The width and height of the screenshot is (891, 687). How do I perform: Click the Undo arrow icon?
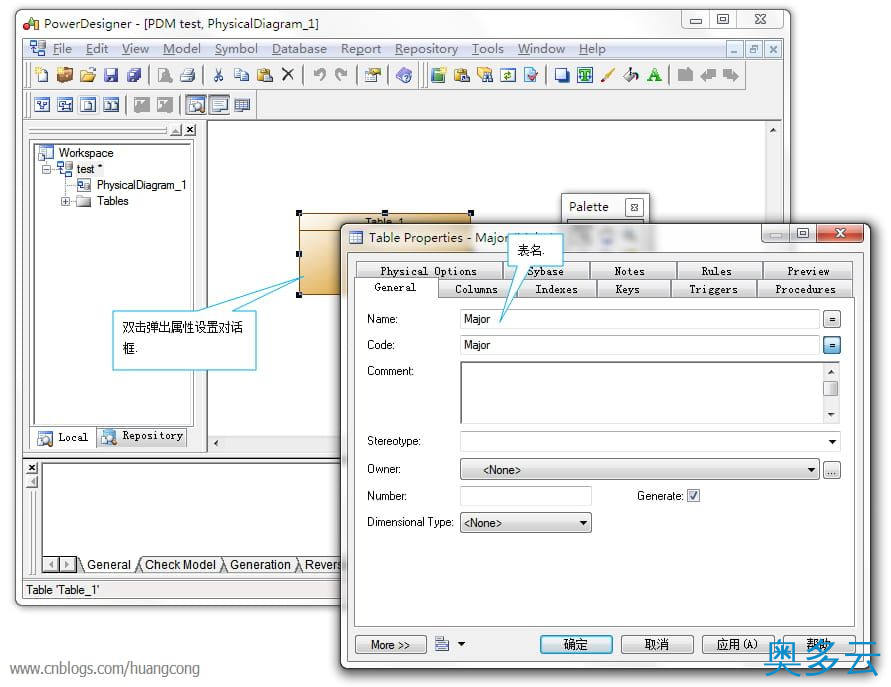point(319,74)
